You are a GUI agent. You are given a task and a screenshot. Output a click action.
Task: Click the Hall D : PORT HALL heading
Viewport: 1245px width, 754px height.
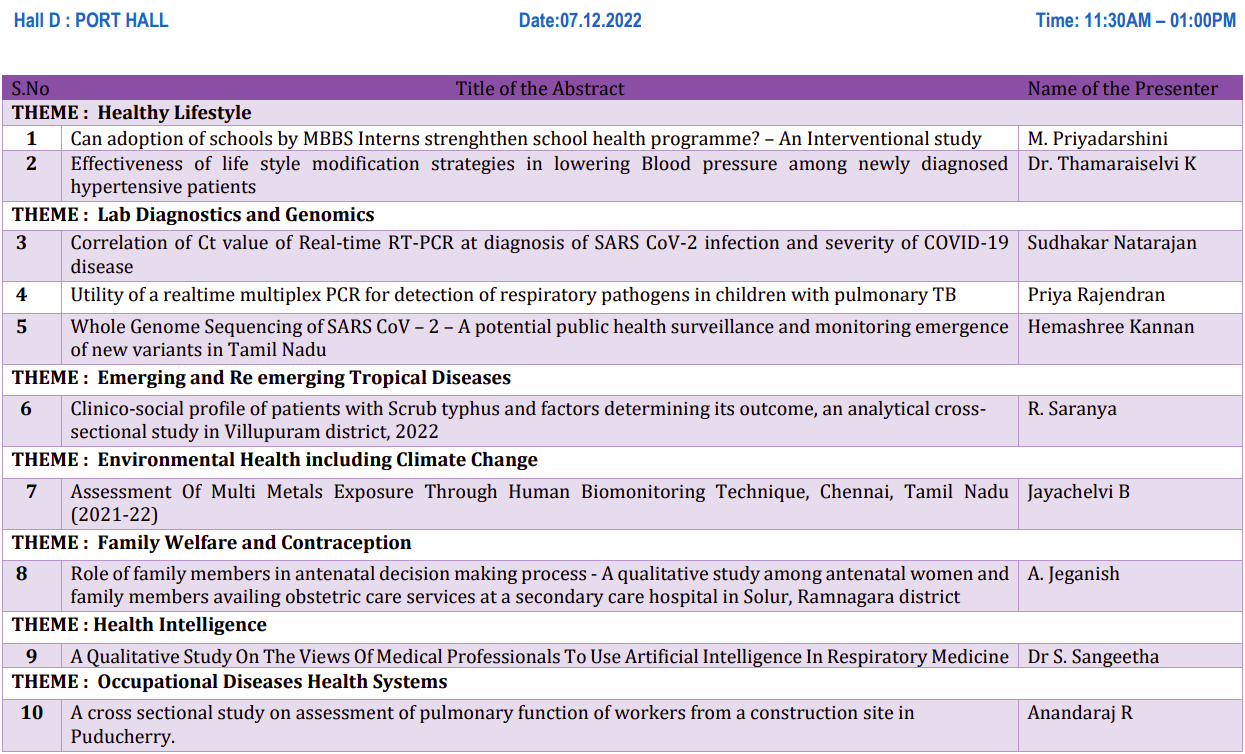(x=91, y=21)
